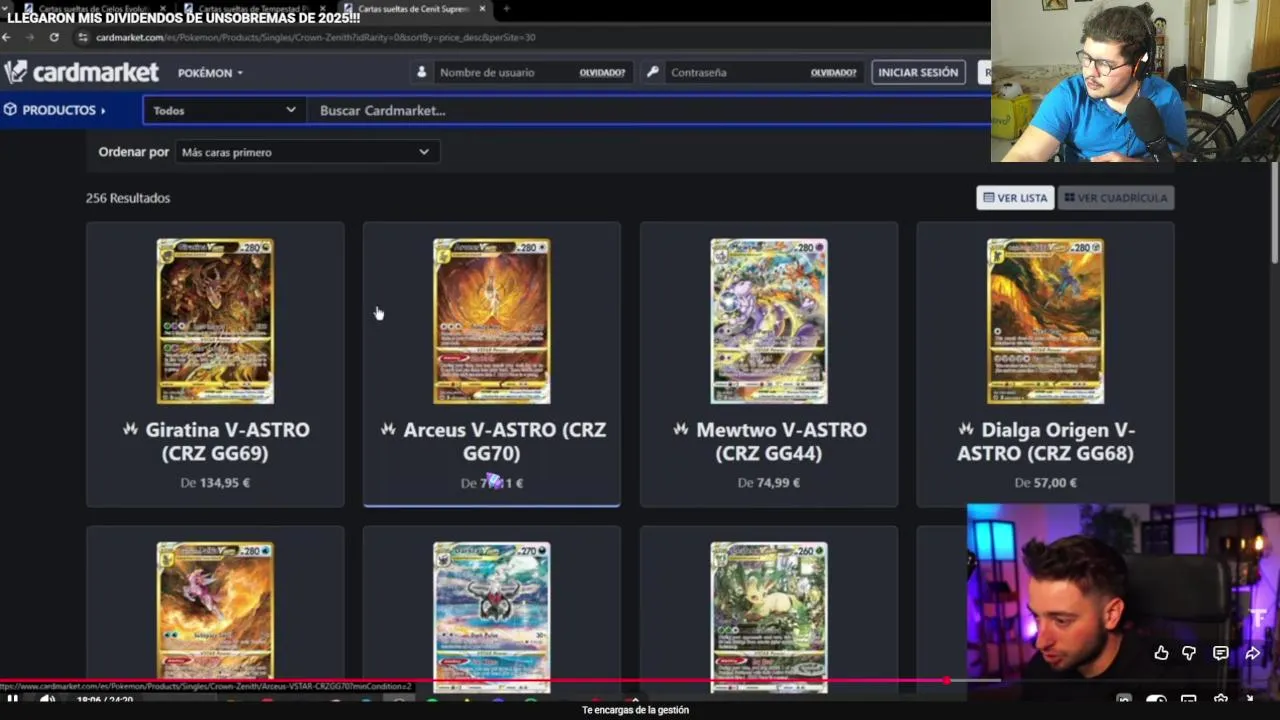Close the Cenit Supremo tab
The image size is (1280, 720).
coord(482,9)
